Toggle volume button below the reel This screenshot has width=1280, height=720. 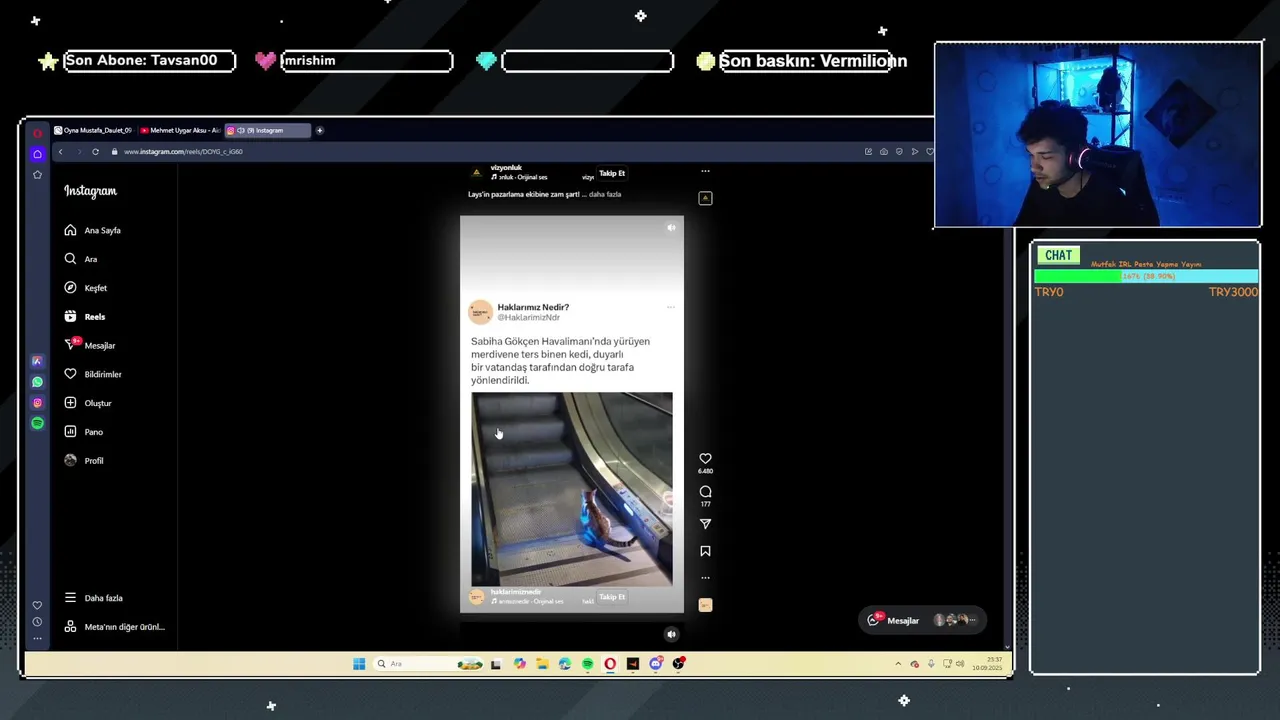(x=671, y=634)
